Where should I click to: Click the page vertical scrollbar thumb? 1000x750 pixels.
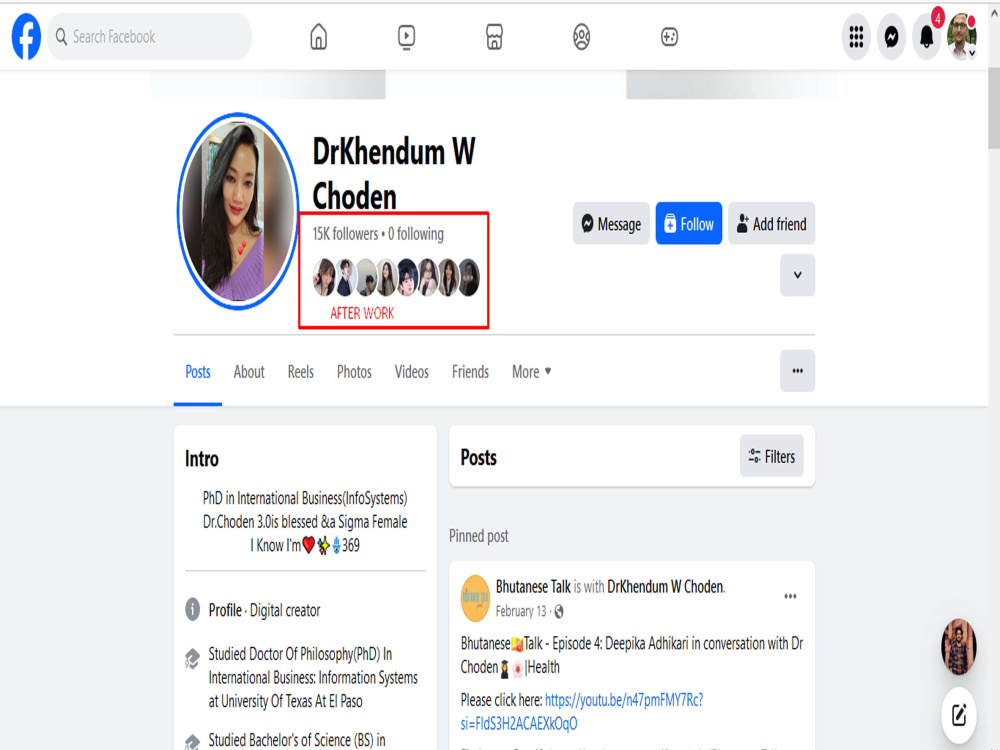point(994,107)
